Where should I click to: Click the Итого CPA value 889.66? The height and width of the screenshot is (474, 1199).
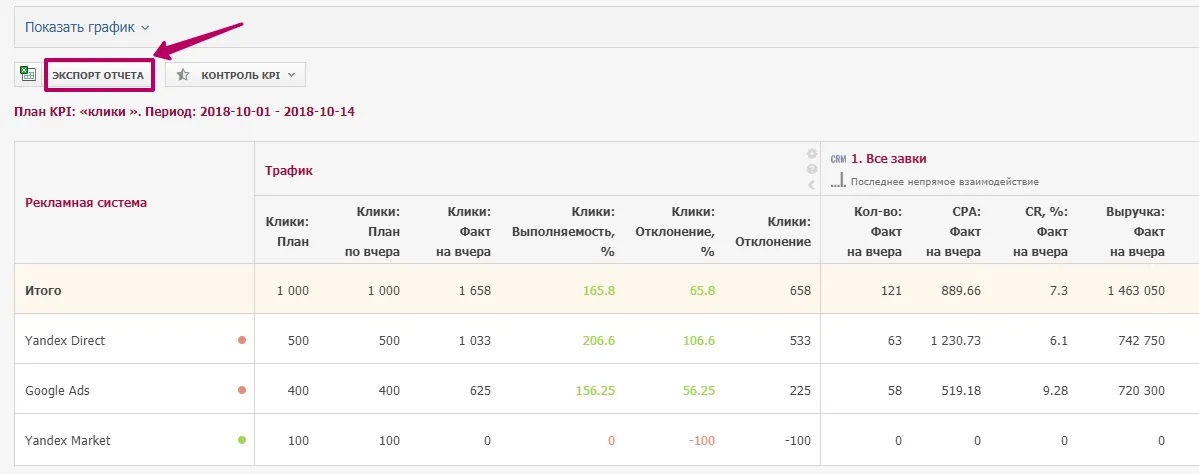[x=963, y=291]
